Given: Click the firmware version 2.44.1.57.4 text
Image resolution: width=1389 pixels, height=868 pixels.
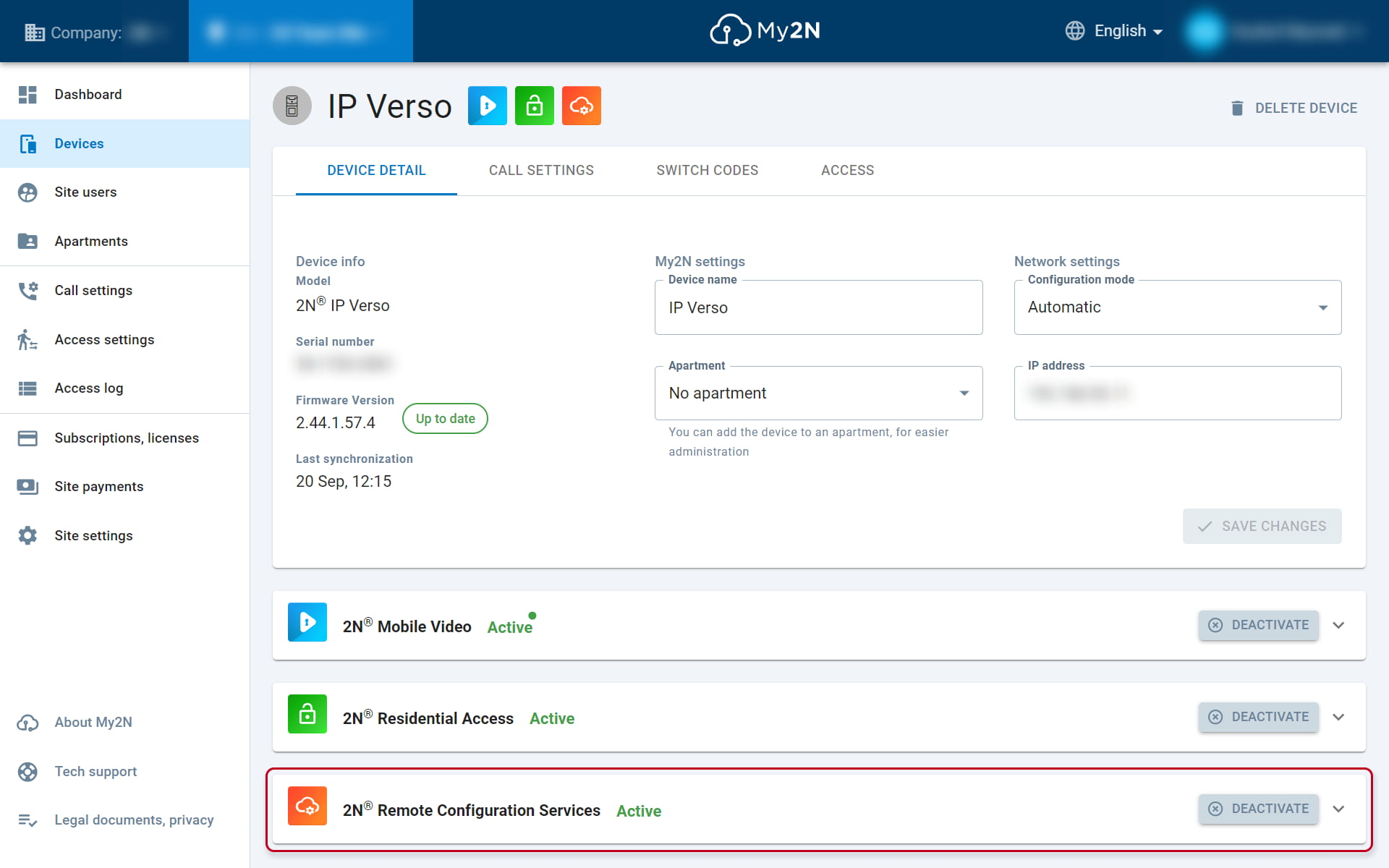Looking at the screenshot, I should click(x=336, y=422).
